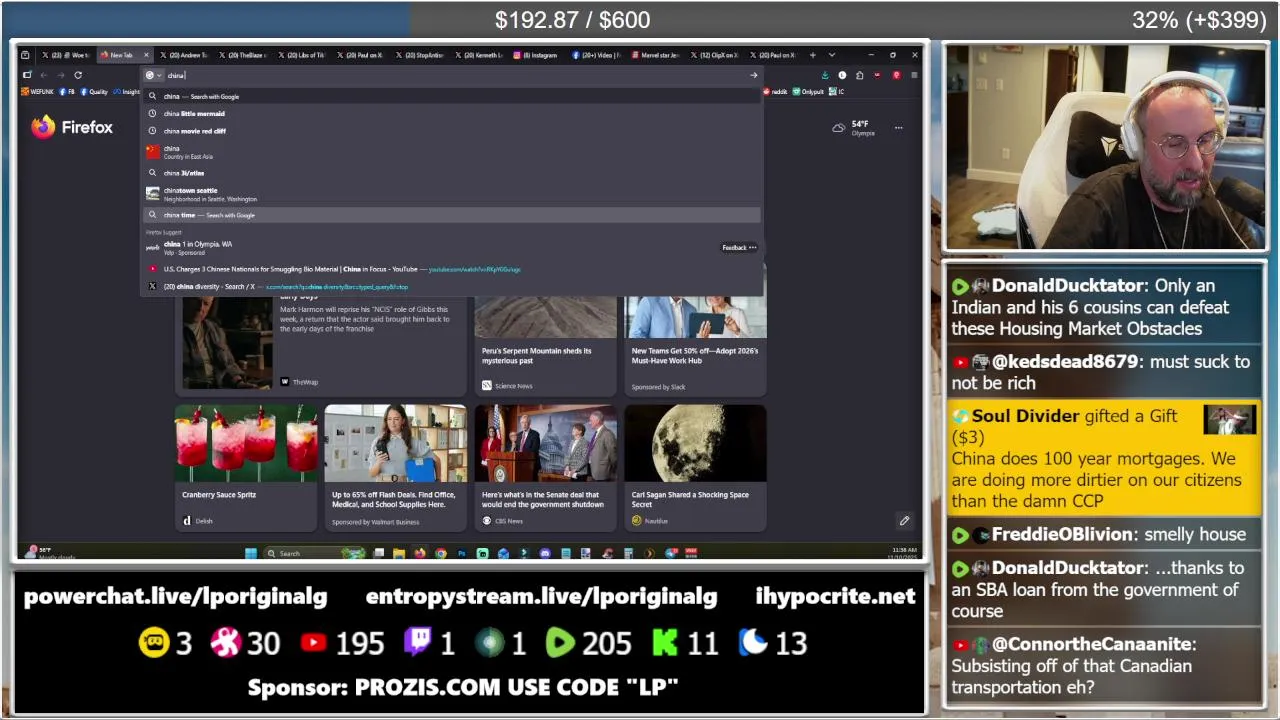This screenshot has height=720, width=1280.
Task: Open the weather widget showing 54°F
Action: 855,128
